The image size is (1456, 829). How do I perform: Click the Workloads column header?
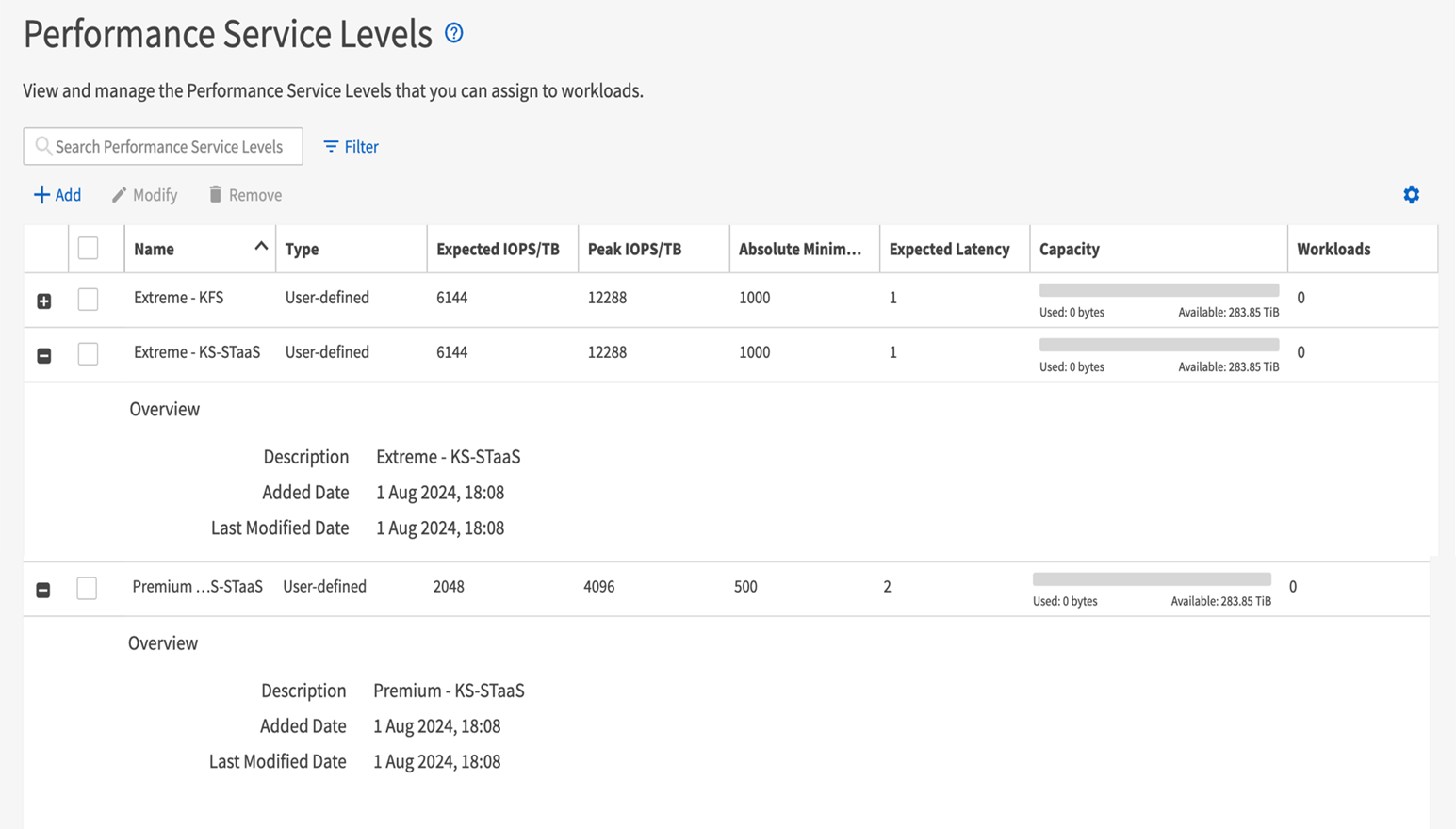(x=1333, y=250)
